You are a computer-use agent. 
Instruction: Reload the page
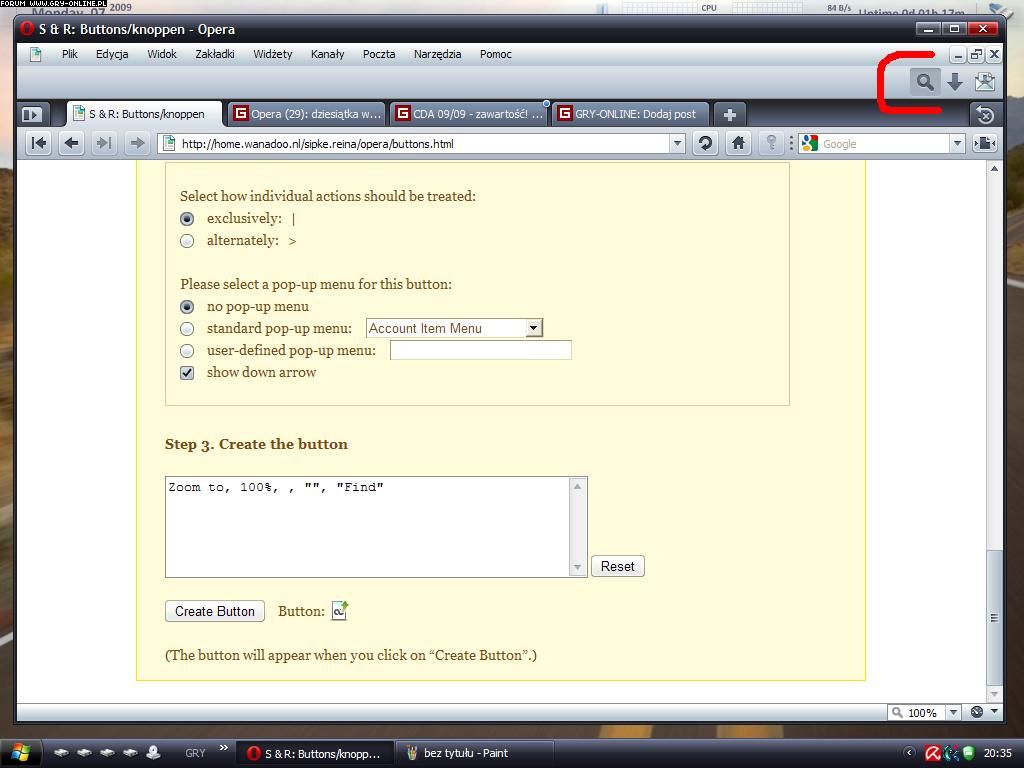pyautogui.click(x=705, y=143)
